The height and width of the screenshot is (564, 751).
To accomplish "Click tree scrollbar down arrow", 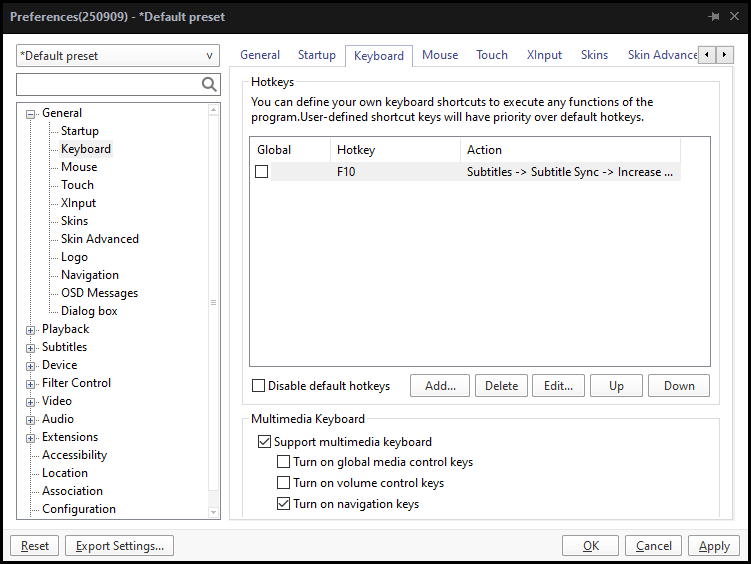I will (214, 512).
